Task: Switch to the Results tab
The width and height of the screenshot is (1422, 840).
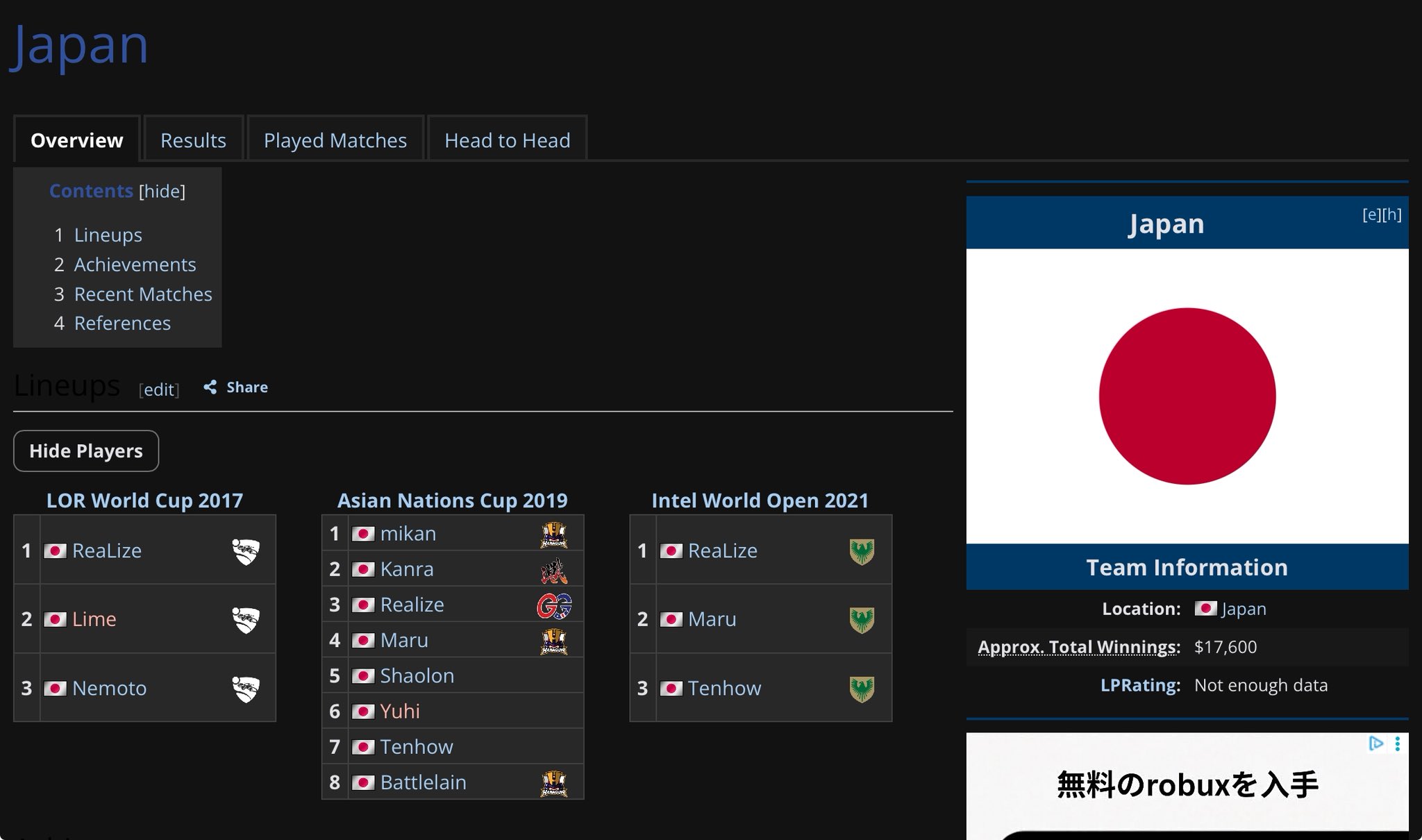Action: [193, 140]
